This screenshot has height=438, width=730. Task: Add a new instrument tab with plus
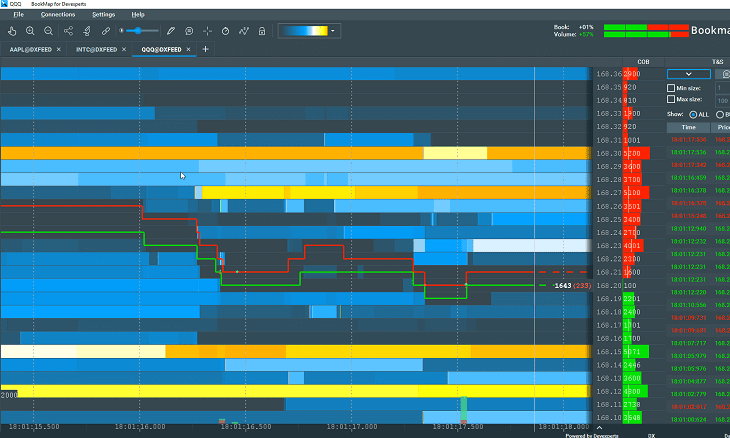(x=205, y=49)
